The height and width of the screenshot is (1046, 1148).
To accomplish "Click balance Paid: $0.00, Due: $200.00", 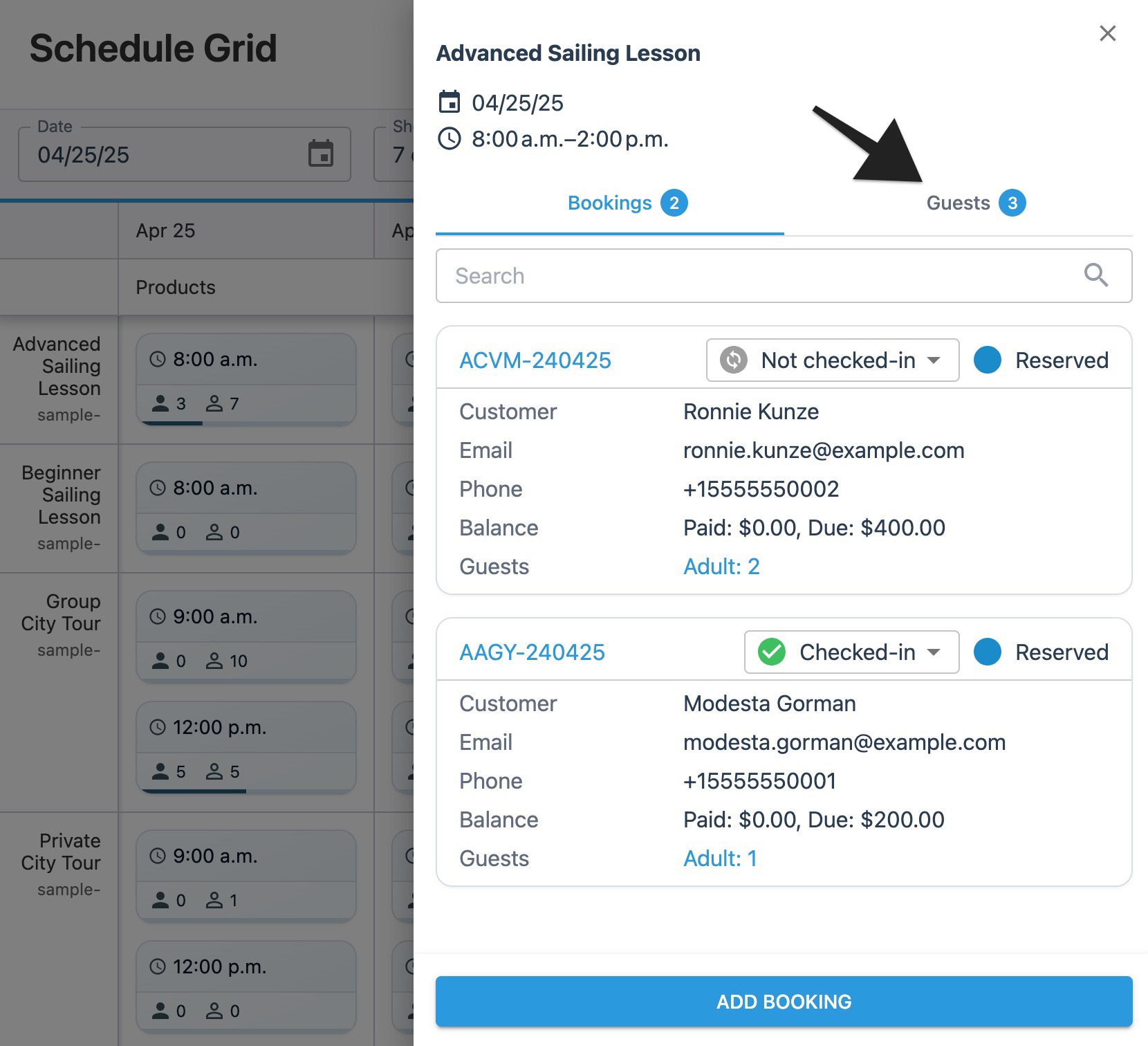I will point(814,820).
